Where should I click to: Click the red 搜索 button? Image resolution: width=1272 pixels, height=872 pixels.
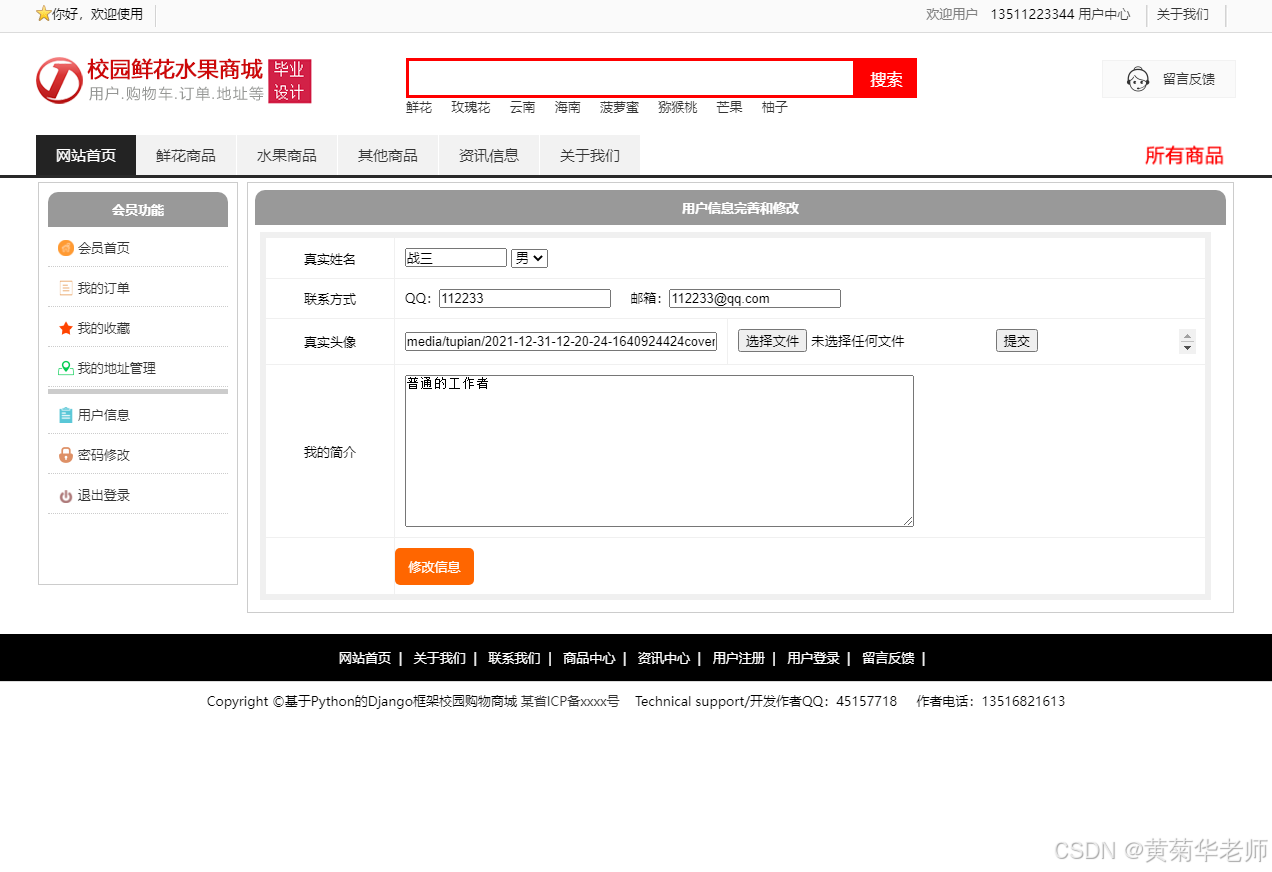pos(886,79)
